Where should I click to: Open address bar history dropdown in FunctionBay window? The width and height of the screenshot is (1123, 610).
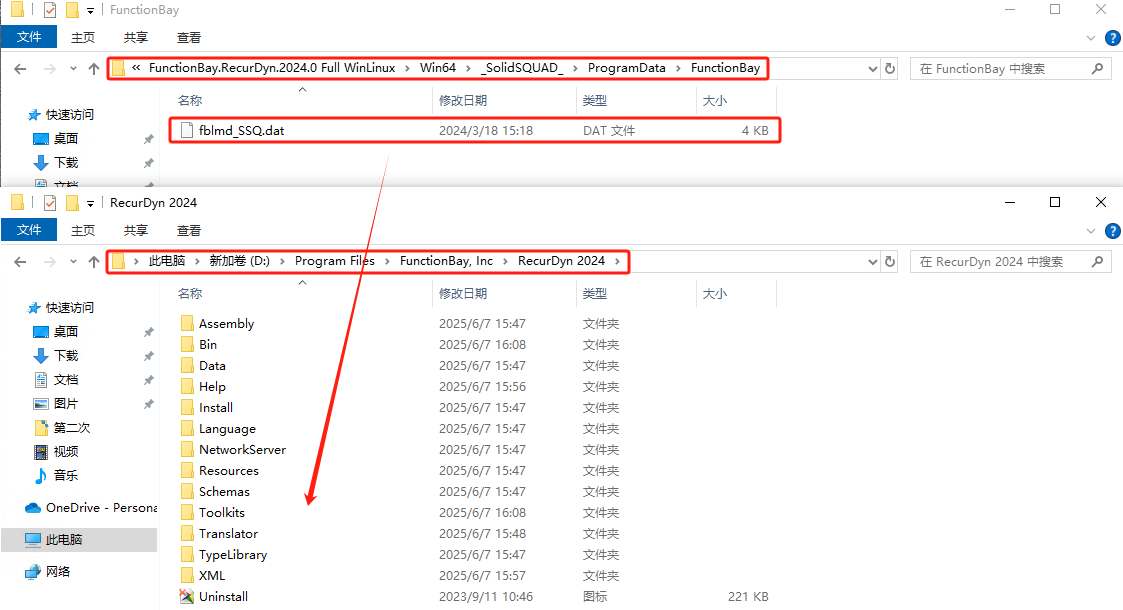pyautogui.click(x=872, y=69)
